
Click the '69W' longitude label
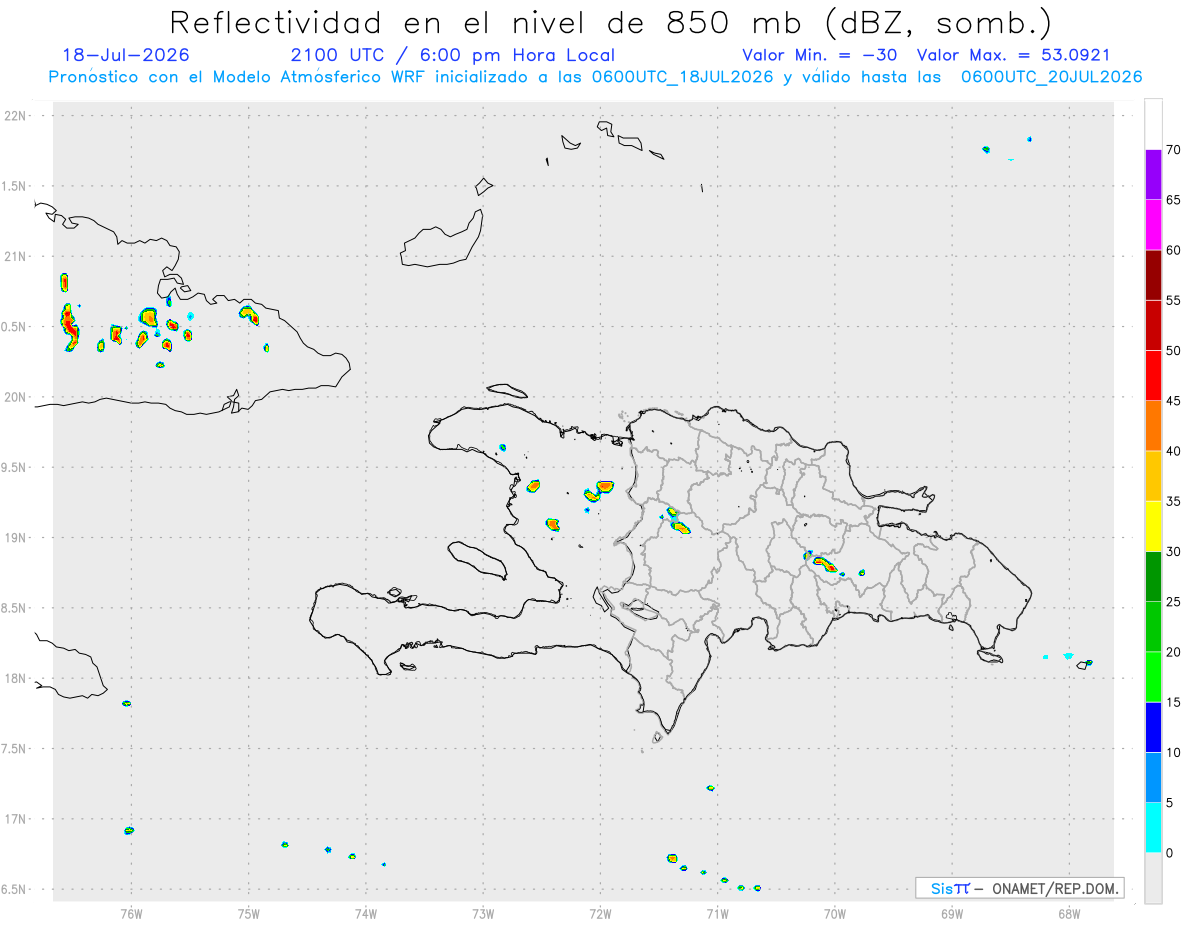pos(952,913)
